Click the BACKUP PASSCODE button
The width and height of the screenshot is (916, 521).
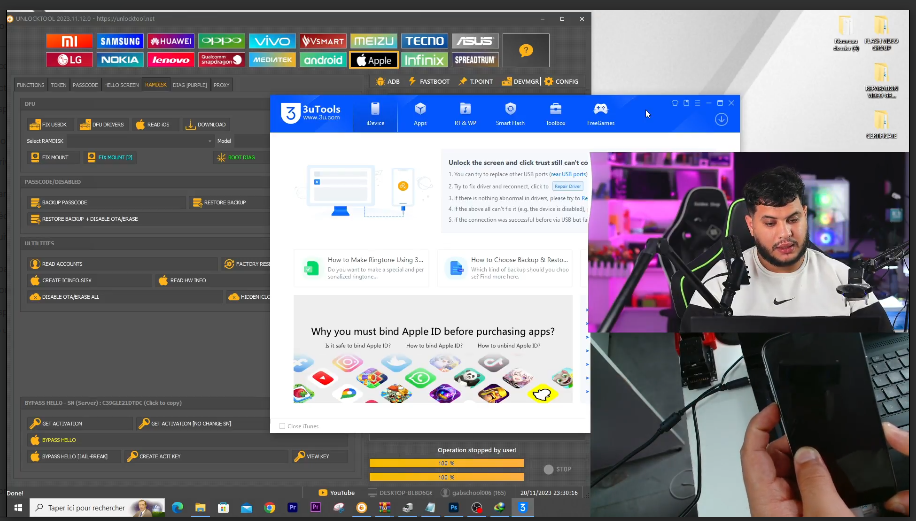106,202
